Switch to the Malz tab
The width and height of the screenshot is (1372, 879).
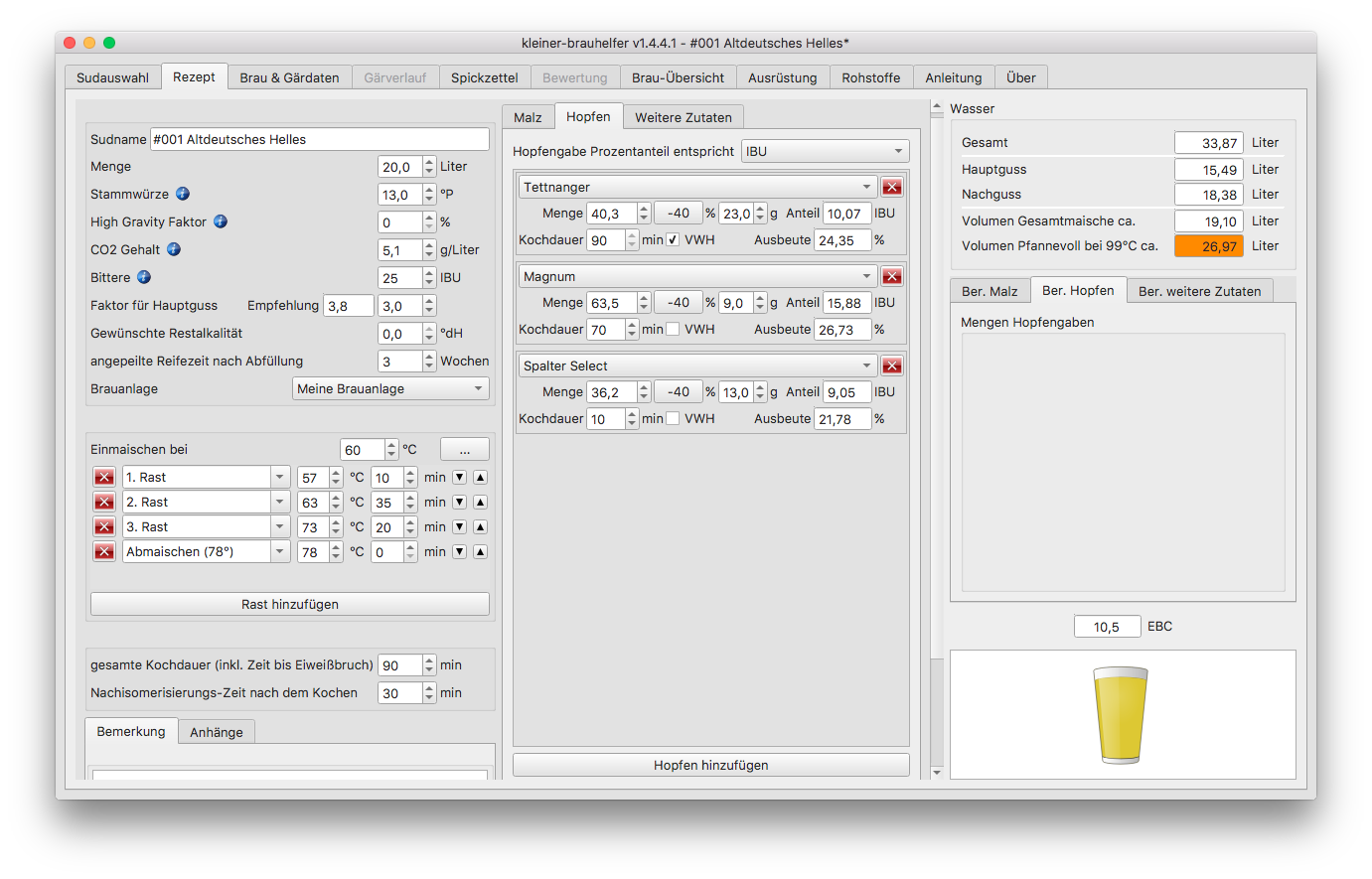(x=528, y=117)
